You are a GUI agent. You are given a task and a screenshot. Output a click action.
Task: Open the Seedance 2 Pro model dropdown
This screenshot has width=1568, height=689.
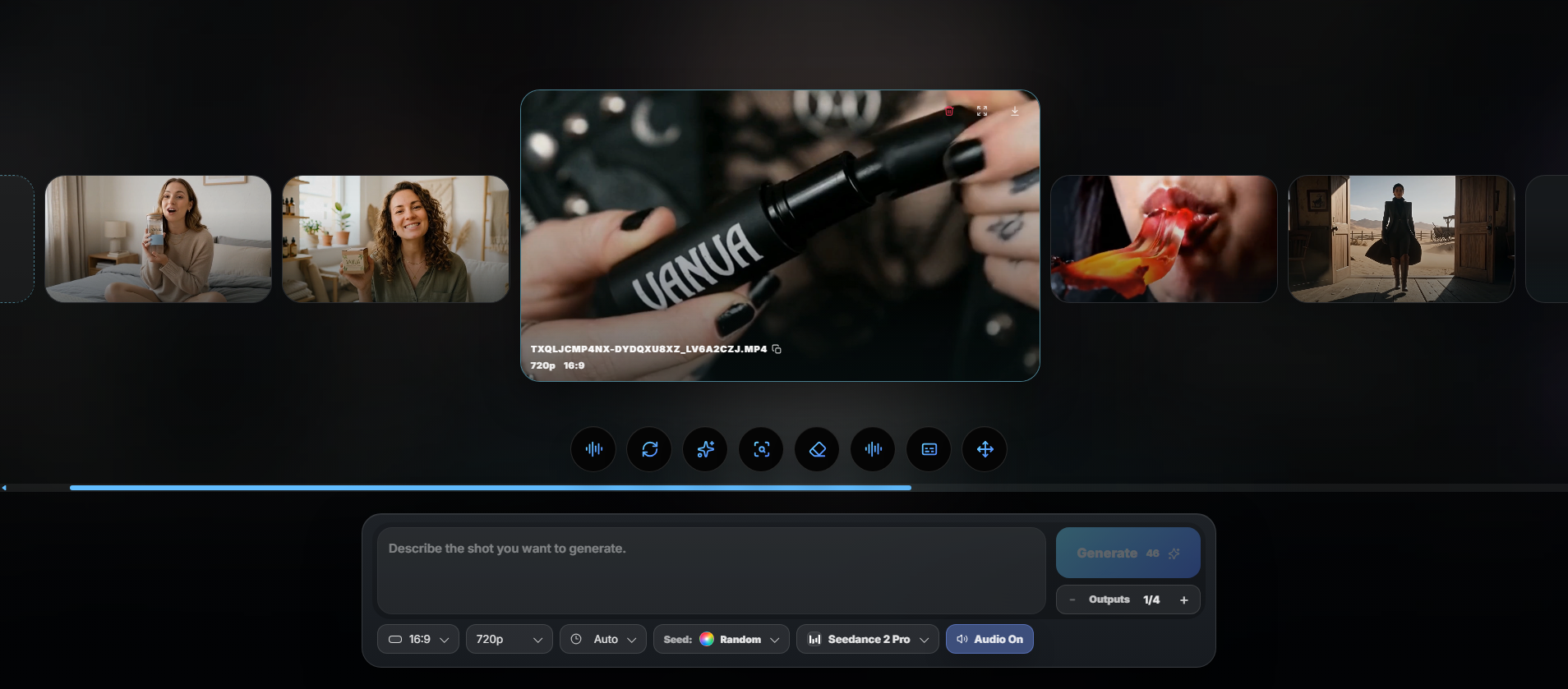(868, 639)
